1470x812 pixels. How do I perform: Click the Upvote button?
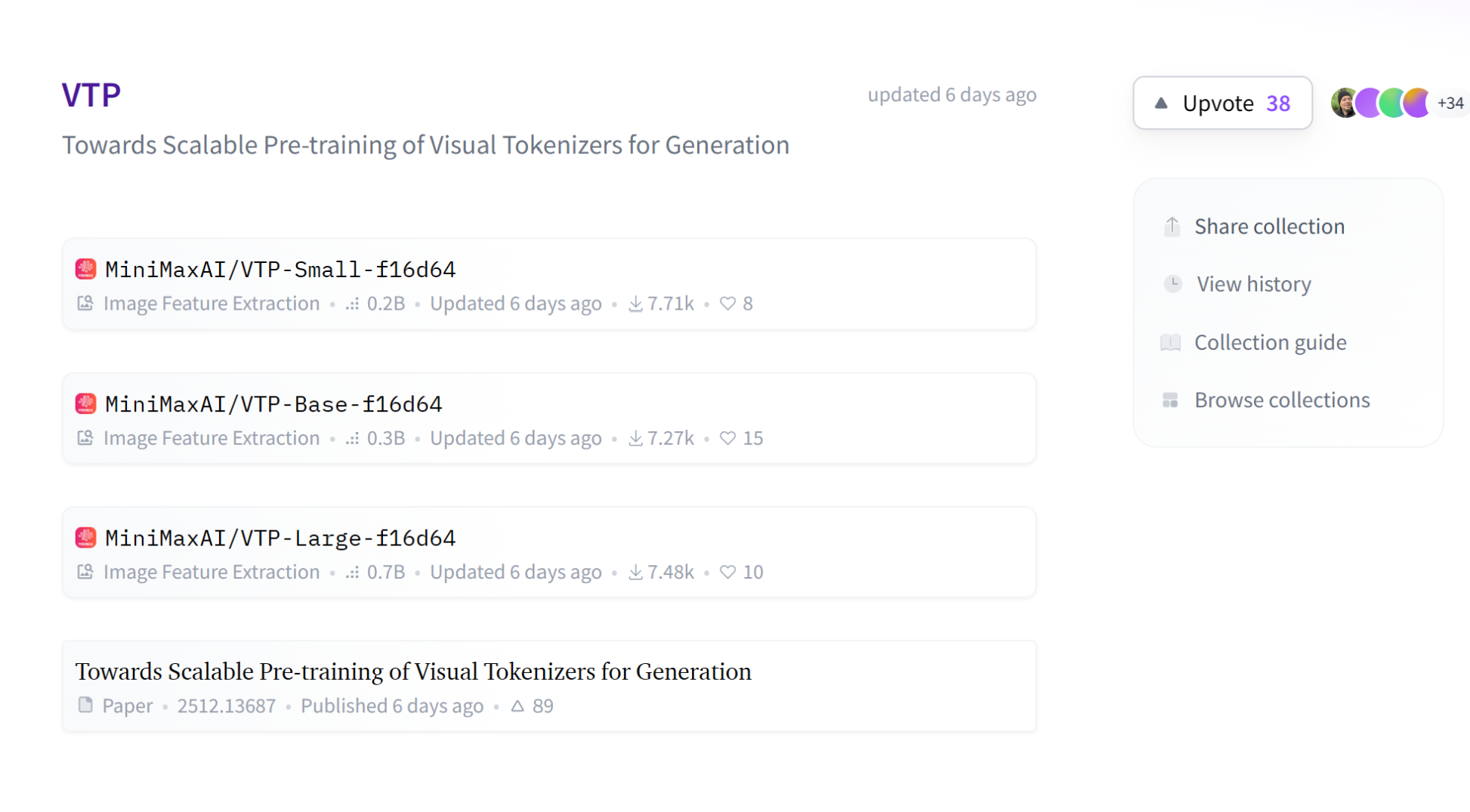pos(1221,103)
